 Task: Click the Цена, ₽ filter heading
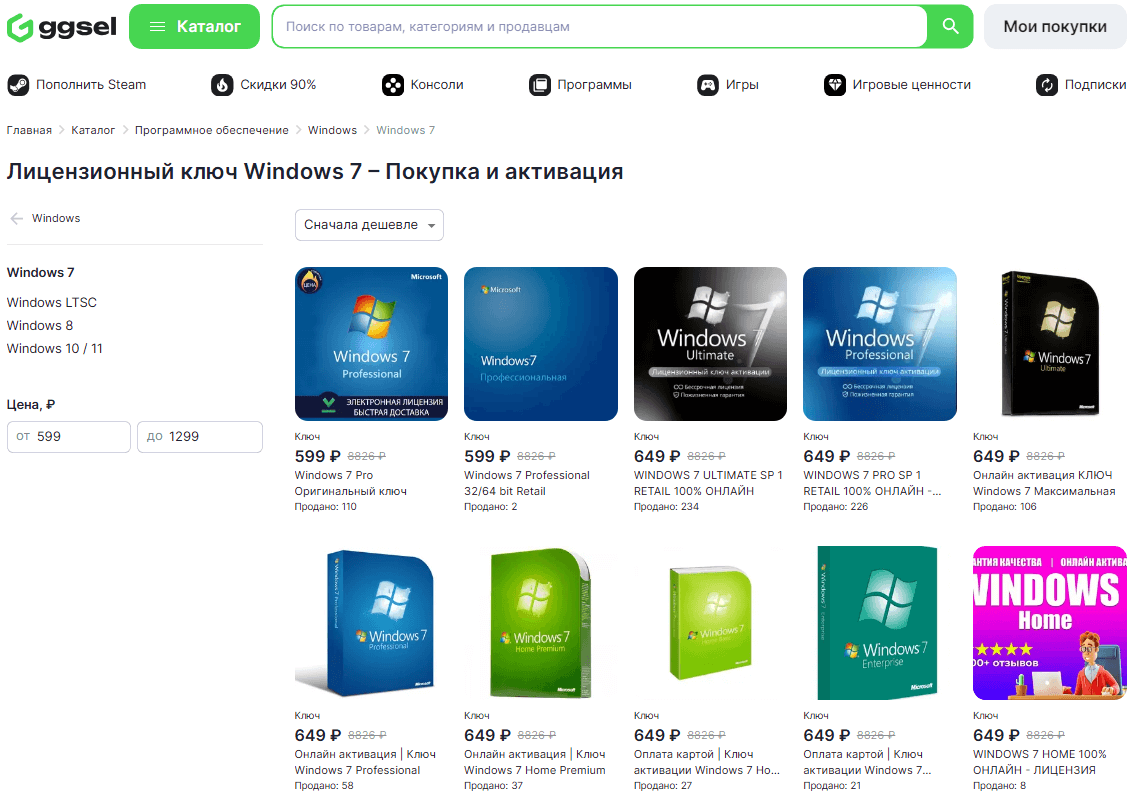pyautogui.click(x=31, y=404)
